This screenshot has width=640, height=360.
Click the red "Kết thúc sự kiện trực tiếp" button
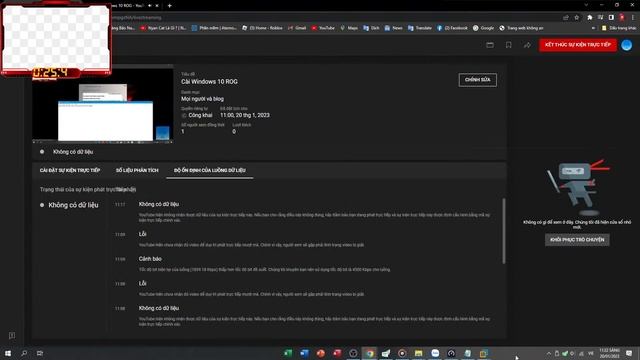[578, 45]
